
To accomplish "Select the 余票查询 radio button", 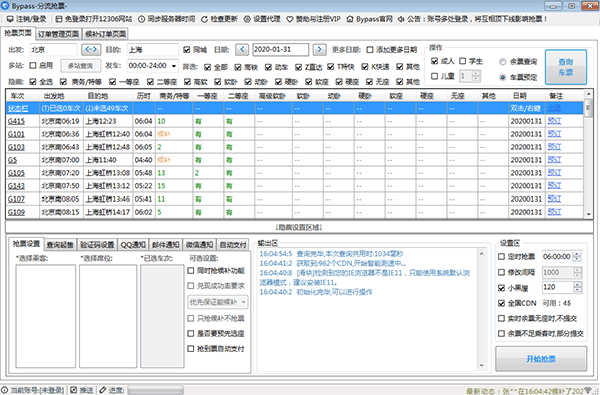I will (x=503, y=62).
